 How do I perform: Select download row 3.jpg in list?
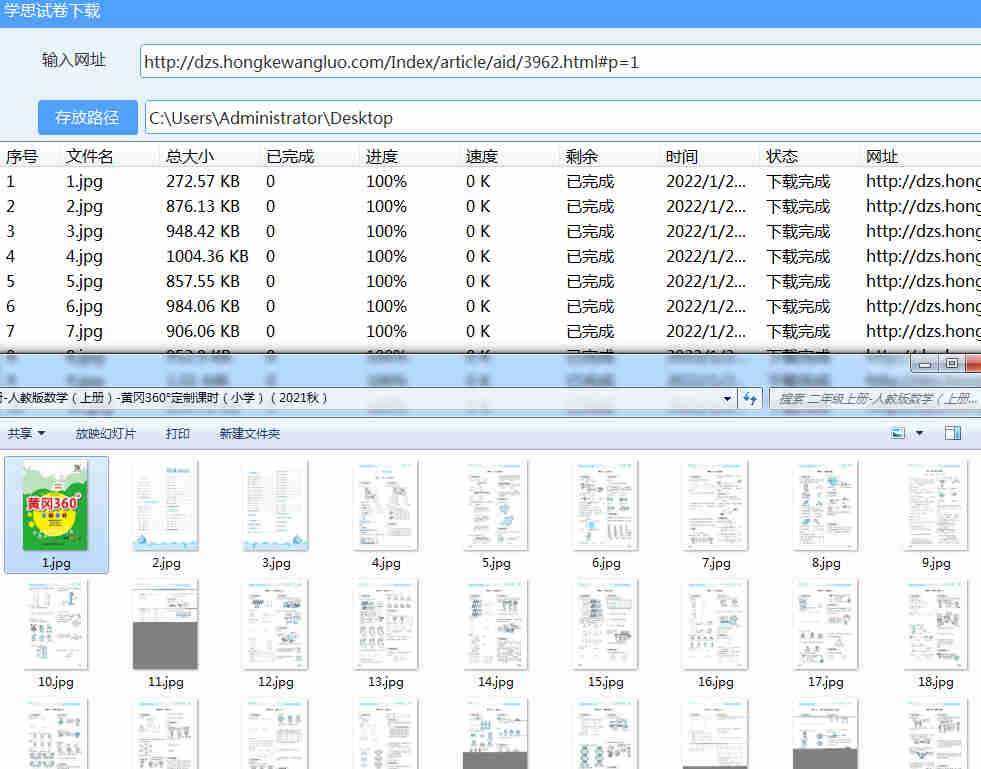tap(490, 232)
